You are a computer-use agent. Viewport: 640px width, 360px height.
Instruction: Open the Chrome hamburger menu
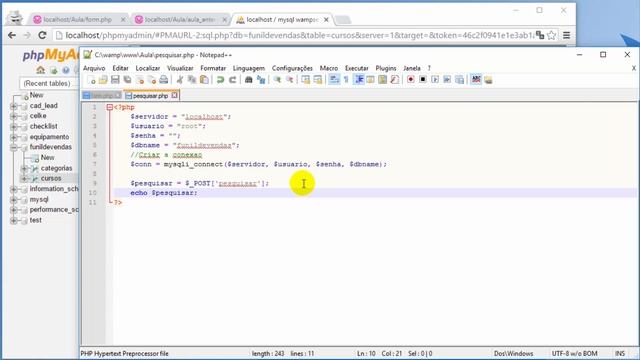point(567,36)
